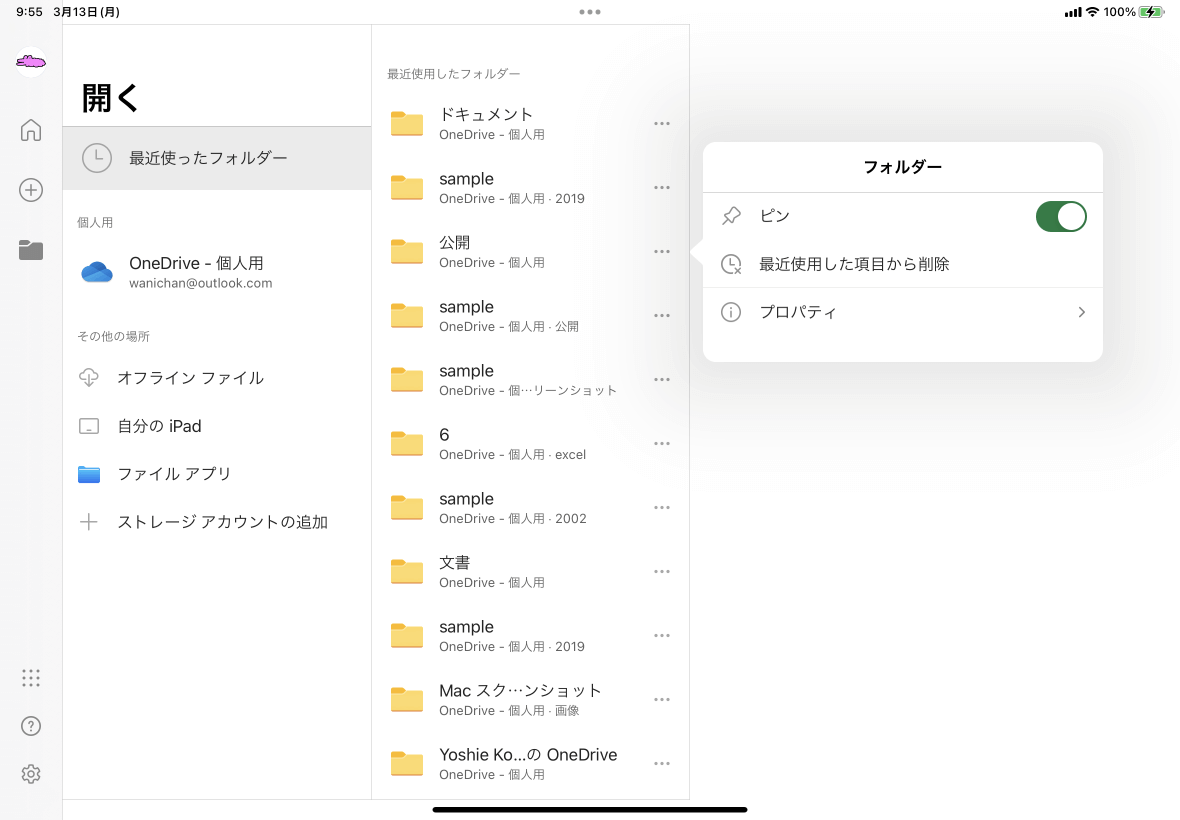The height and width of the screenshot is (820, 1180).
Task: Tap the pin icon in folder popup
Action: (731, 217)
